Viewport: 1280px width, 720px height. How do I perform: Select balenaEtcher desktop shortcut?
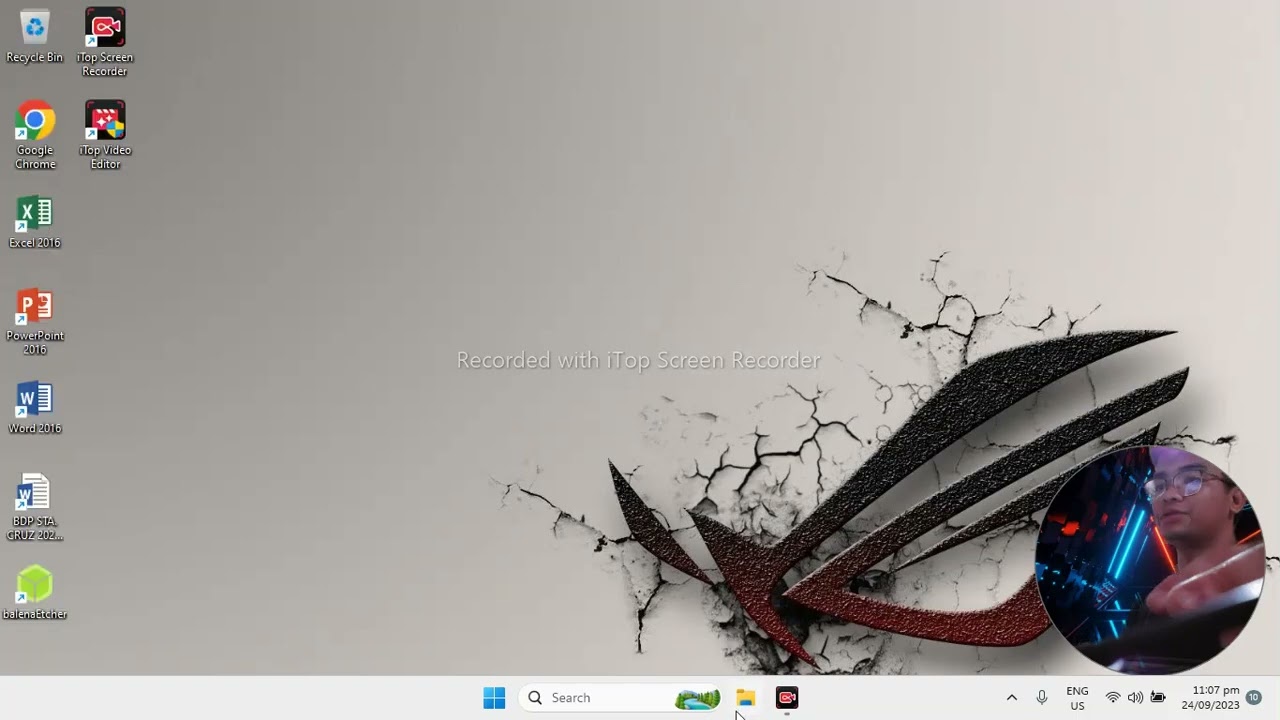coord(35,593)
